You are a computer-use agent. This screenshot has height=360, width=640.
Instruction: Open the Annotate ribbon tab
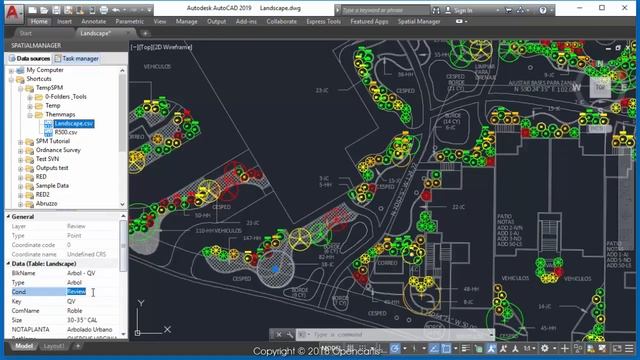(x=93, y=21)
